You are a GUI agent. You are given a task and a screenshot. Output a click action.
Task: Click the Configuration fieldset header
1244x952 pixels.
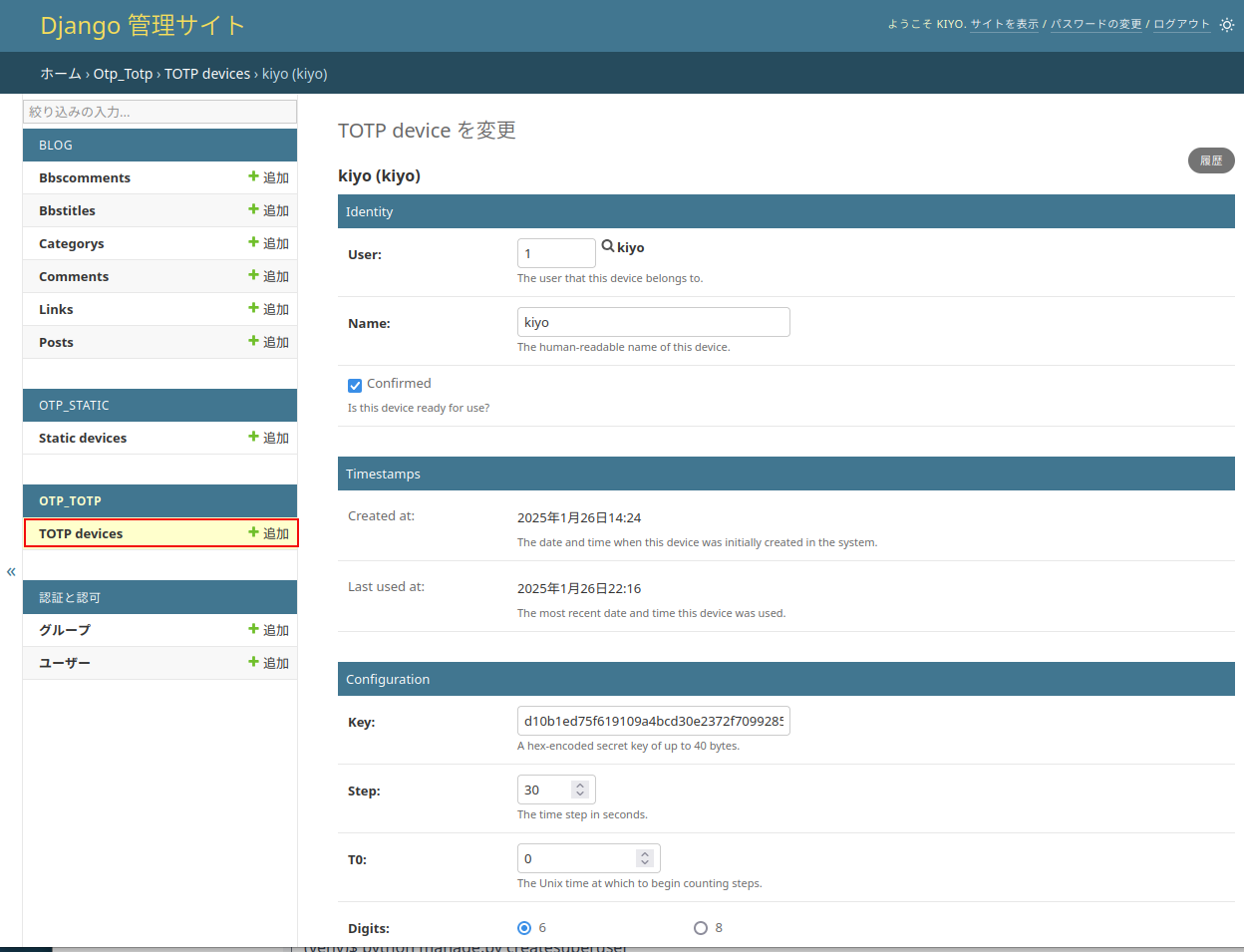[x=786, y=679]
